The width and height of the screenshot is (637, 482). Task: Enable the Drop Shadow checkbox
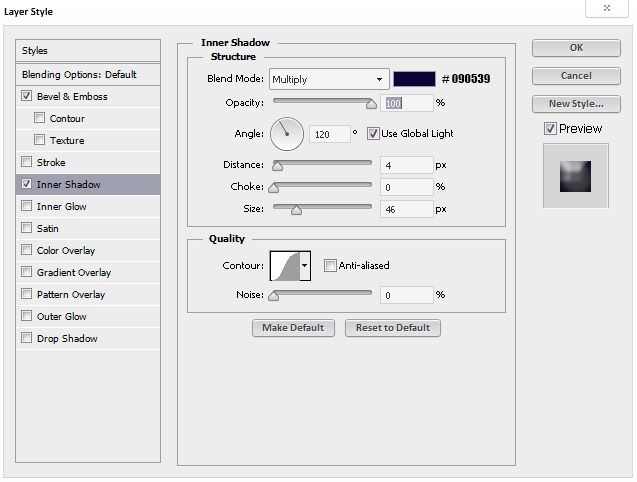tap(26, 337)
